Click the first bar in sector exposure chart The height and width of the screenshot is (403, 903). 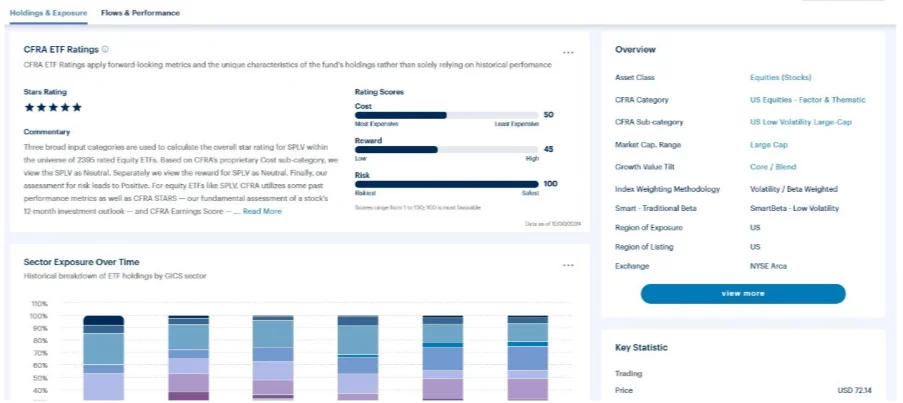104,358
